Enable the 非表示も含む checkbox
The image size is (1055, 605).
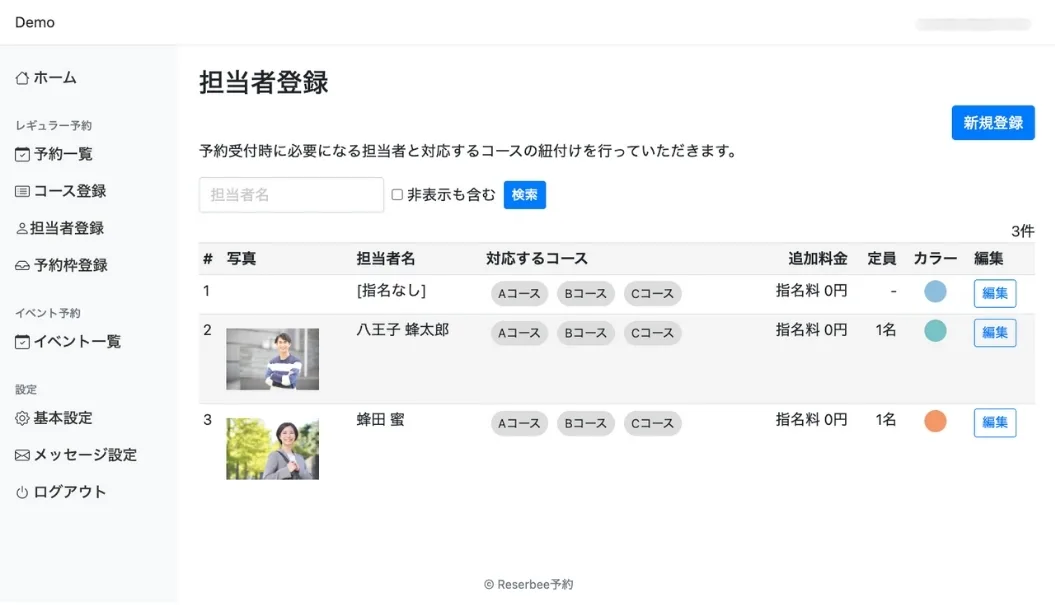point(397,195)
